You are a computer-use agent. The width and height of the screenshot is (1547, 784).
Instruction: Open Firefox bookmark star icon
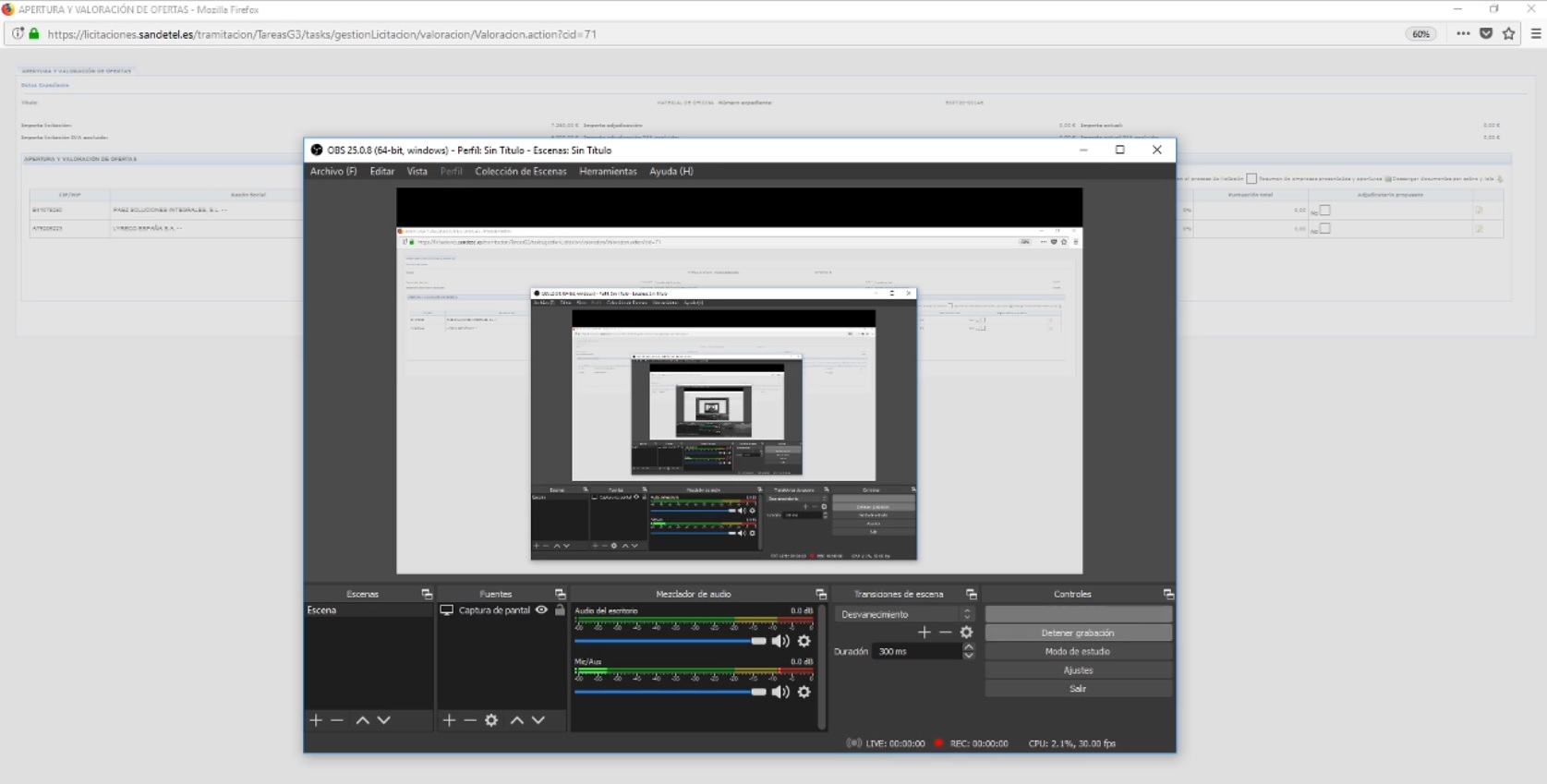(1509, 34)
